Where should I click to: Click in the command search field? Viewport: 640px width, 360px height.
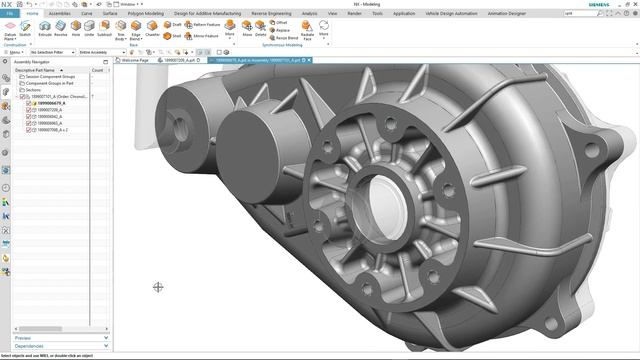click(x=580, y=13)
